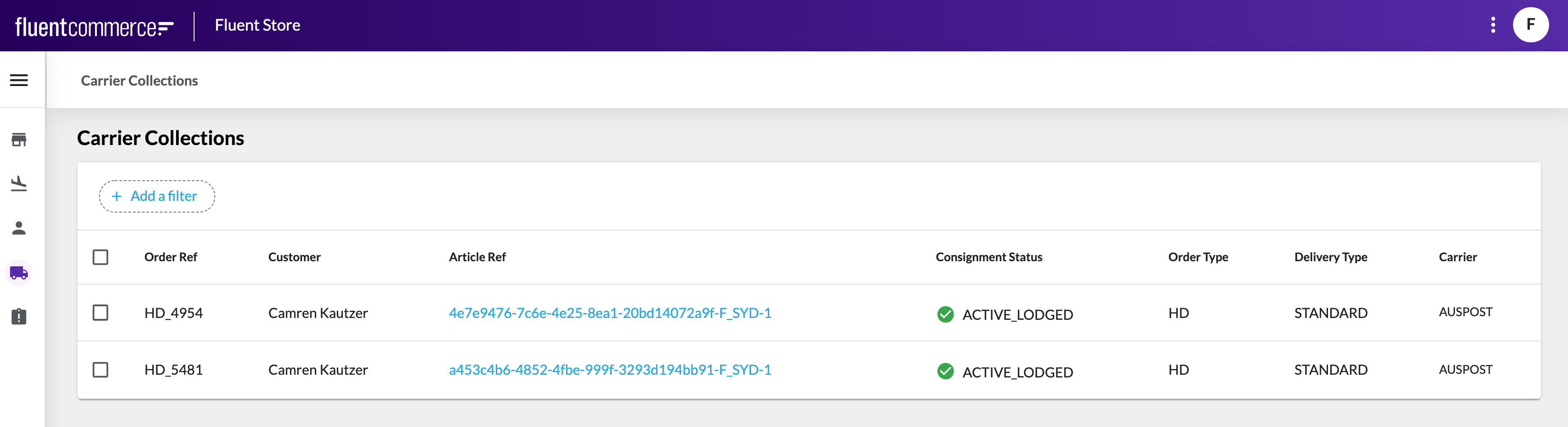Click the Fluent Store title in header

[257, 25]
